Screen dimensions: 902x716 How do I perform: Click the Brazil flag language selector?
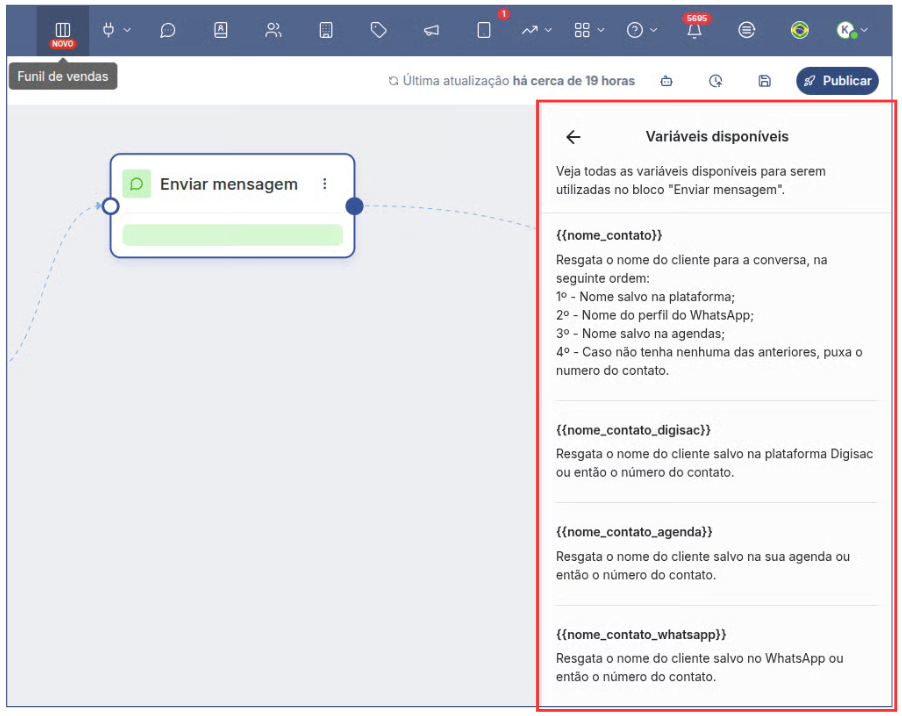click(x=799, y=30)
